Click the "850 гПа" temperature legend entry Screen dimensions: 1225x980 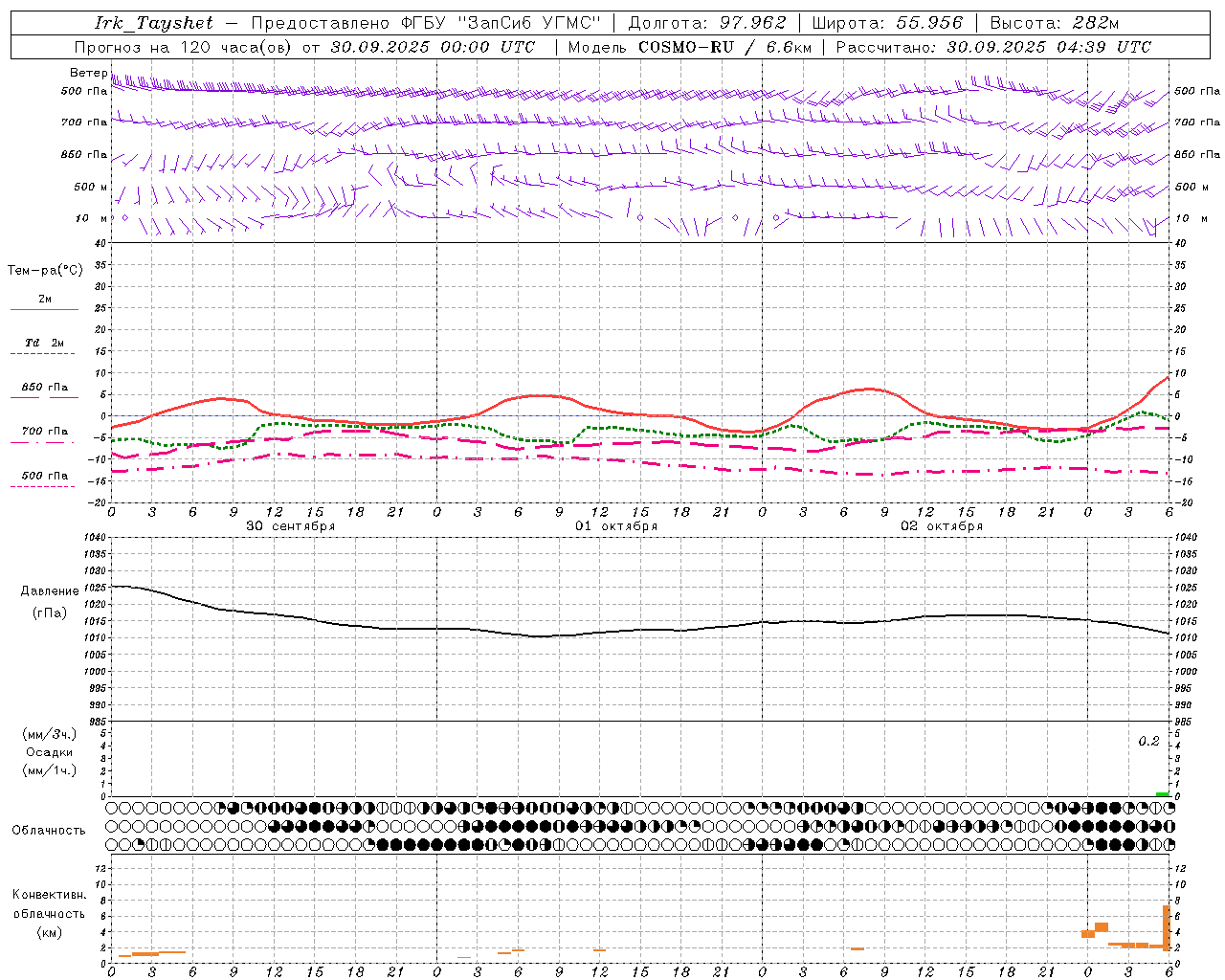coord(45,388)
